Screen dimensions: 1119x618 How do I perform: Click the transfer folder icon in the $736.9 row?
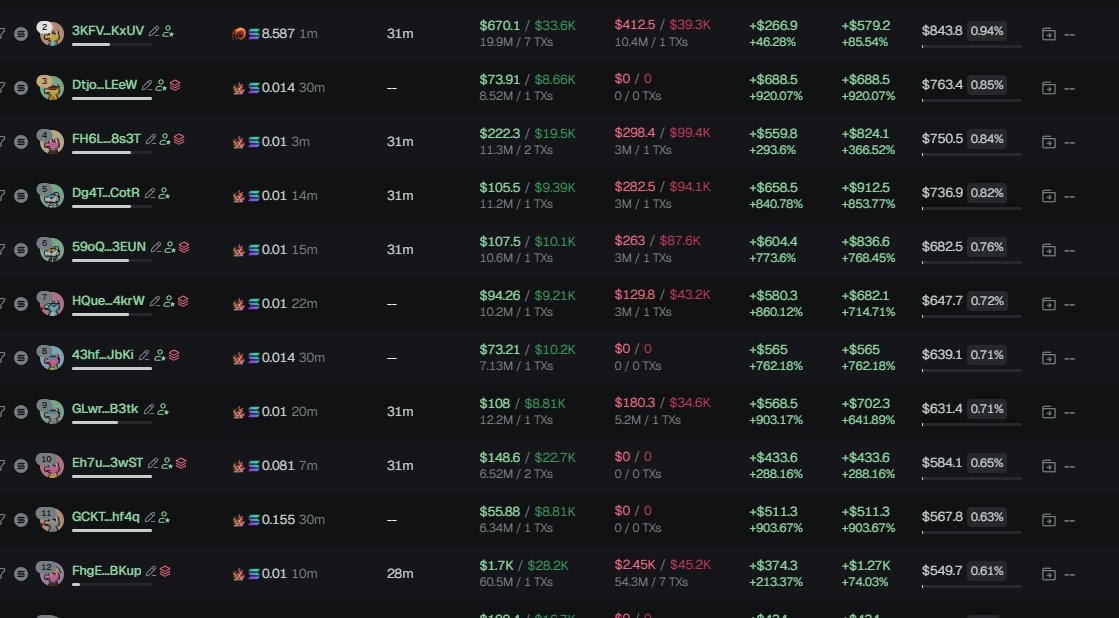tap(1048, 196)
